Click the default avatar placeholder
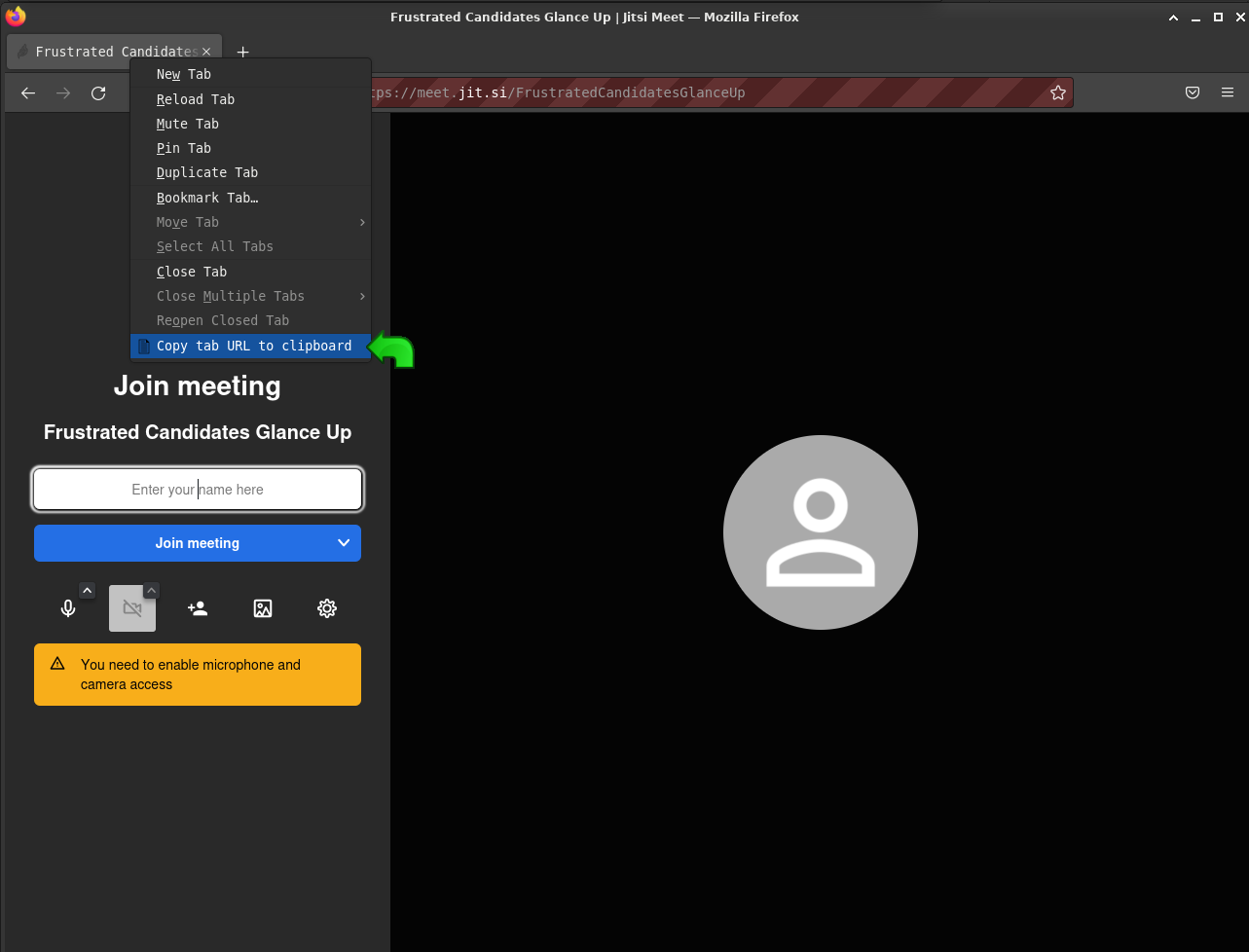The width and height of the screenshot is (1249, 952). pyautogui.click(x=821, y=532)
